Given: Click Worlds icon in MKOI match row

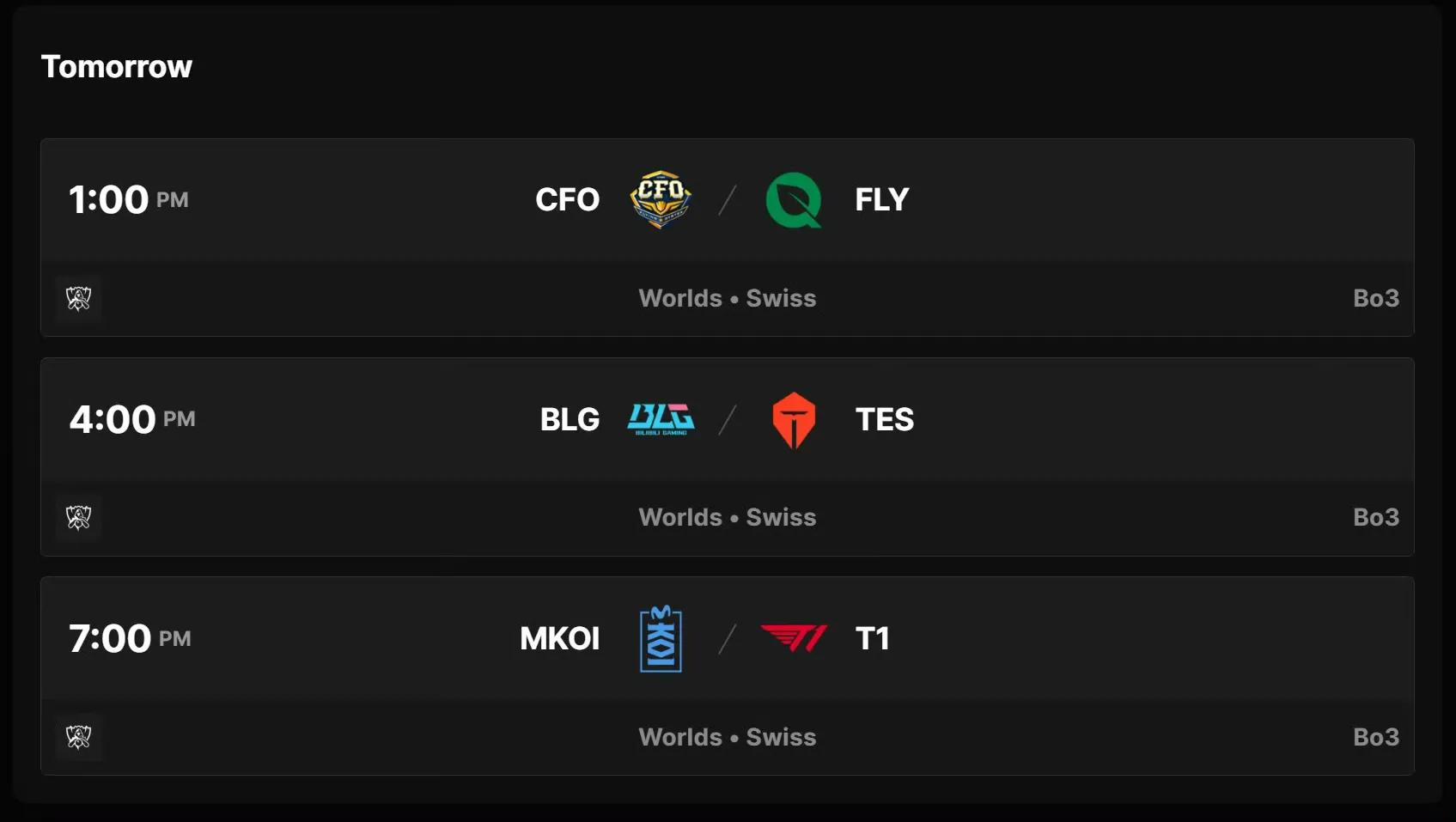Looking at the screenshot, I should click(79, 737).
